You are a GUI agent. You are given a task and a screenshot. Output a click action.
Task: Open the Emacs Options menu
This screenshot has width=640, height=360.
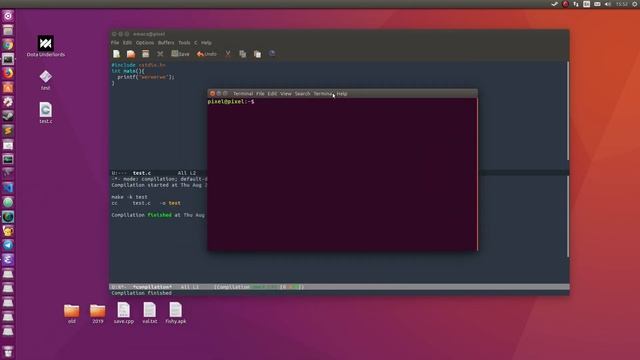point(145,42)
